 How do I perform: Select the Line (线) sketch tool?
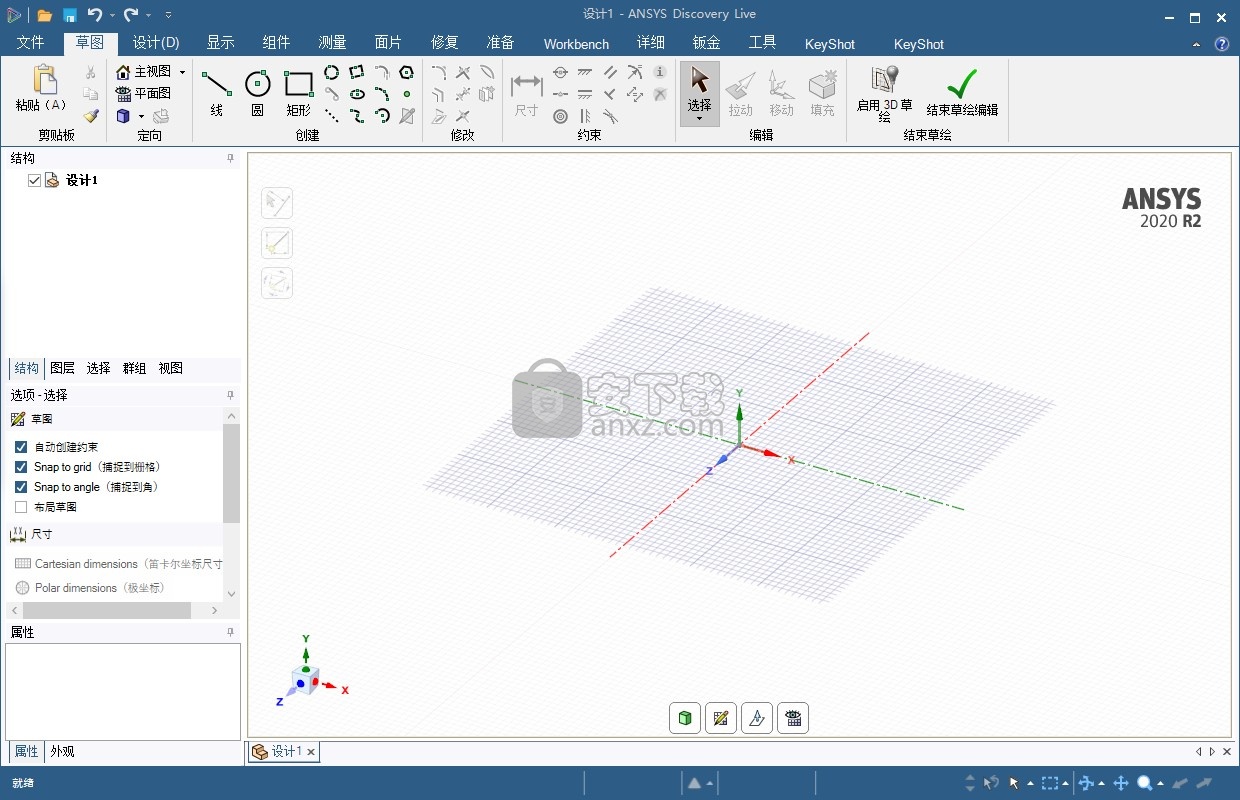(x=217, y=93)
